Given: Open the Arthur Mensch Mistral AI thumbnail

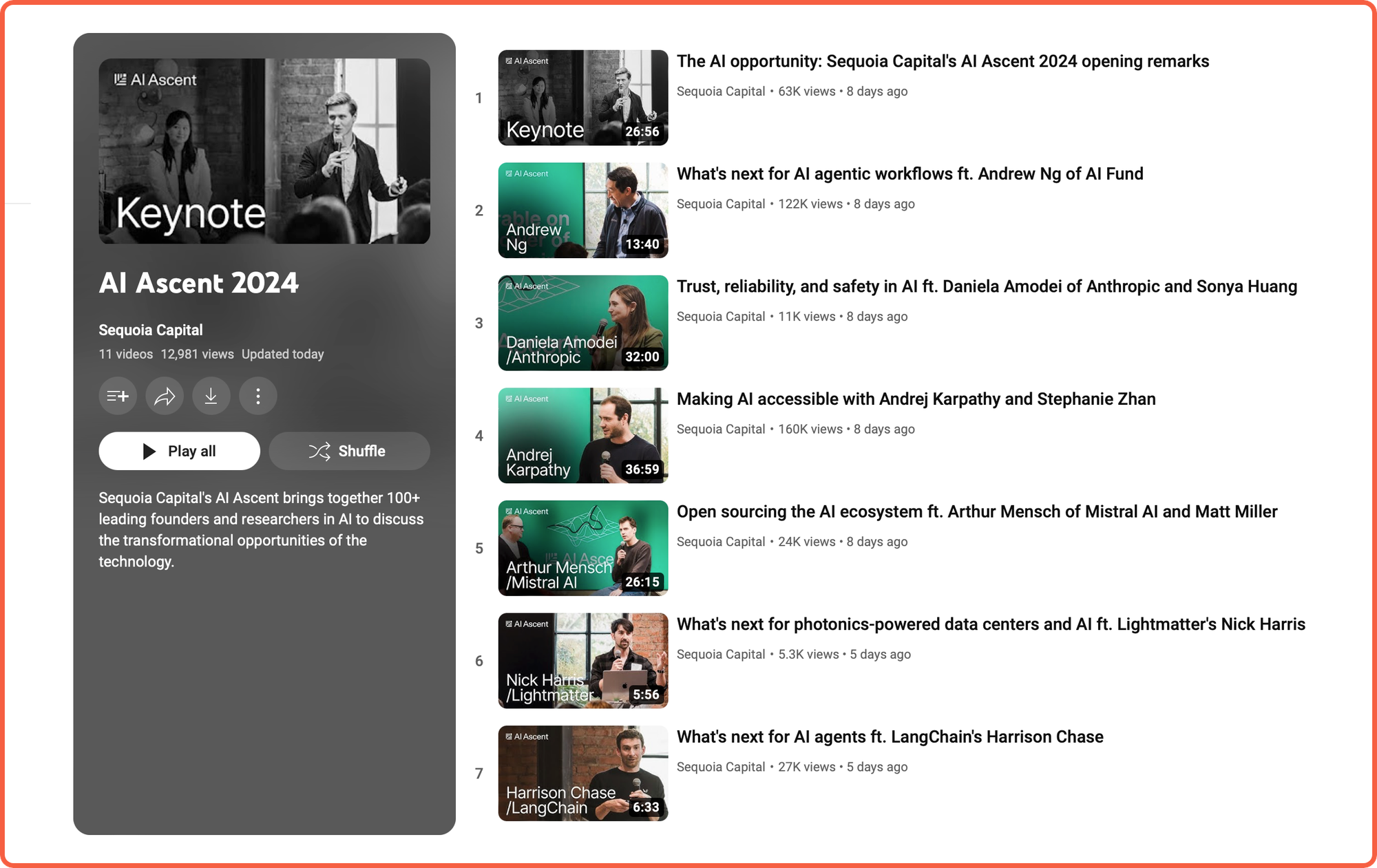Looking at the screenshot, I should 582,548.
